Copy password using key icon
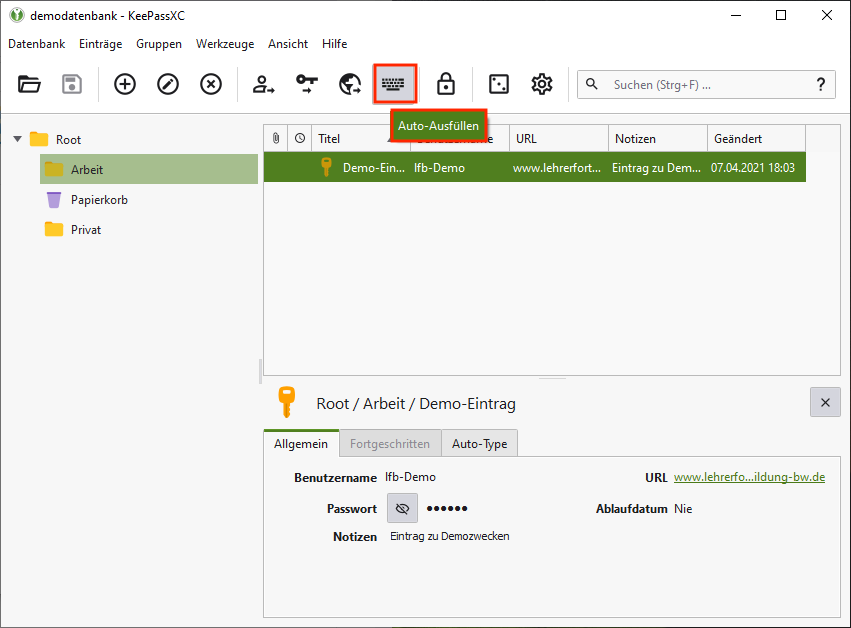This screenshot has height=628, width=851. [x=307, y=84]
